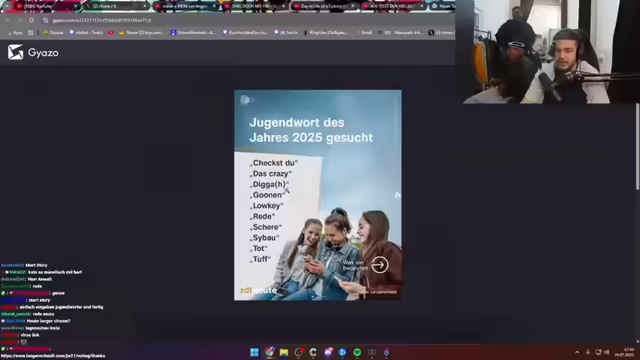The image size is (640, 360).
Task: Open File Explorer from the taskbar
Action: click(284, 352)
